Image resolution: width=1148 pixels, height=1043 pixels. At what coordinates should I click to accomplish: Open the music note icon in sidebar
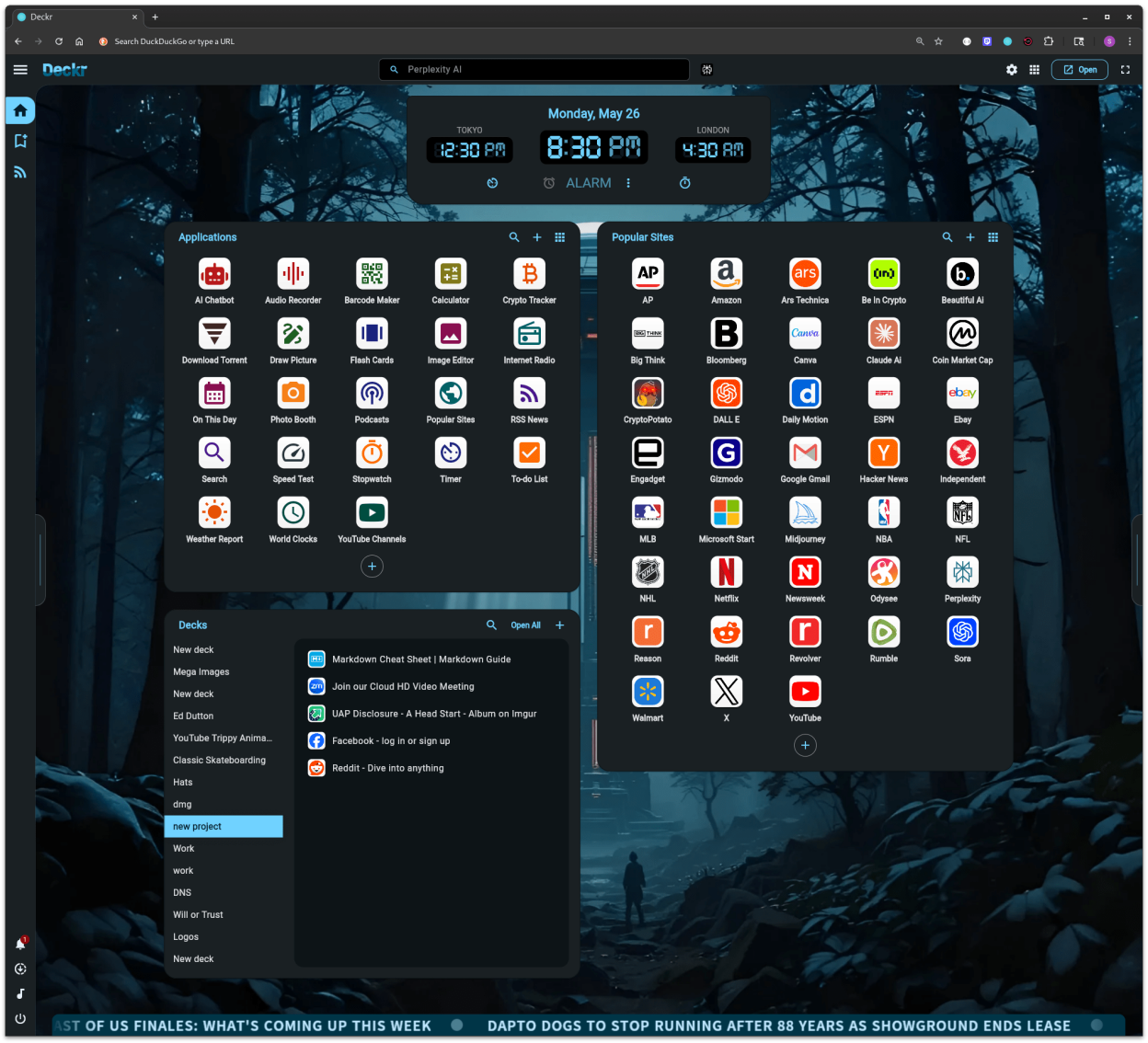pos(20,993)
